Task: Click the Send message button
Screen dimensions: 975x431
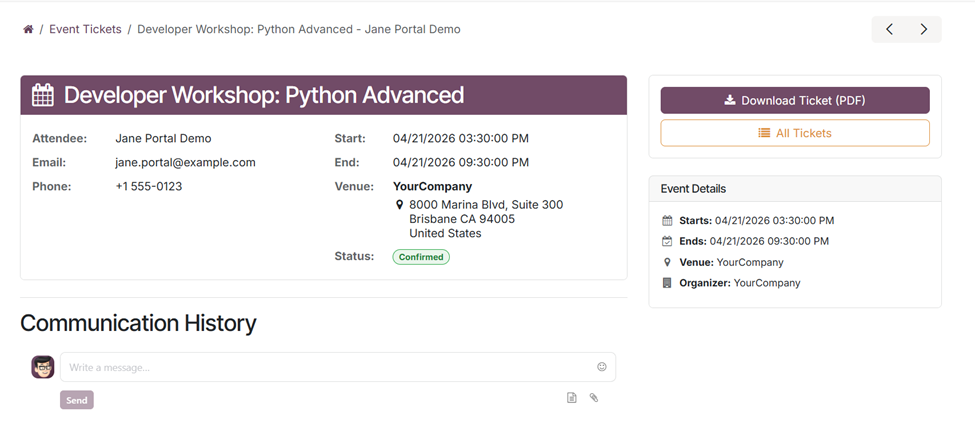Action: (x=77, y=400)
